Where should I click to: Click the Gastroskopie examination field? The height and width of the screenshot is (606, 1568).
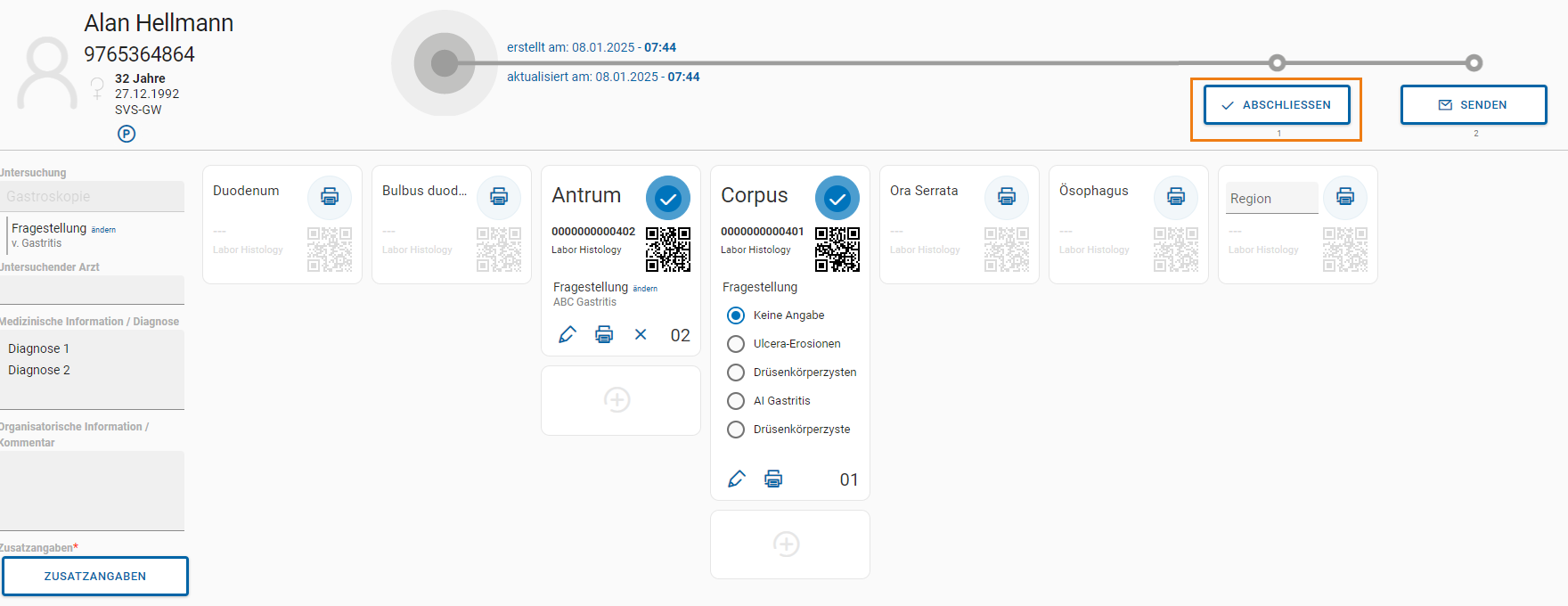tap(92, 196)
